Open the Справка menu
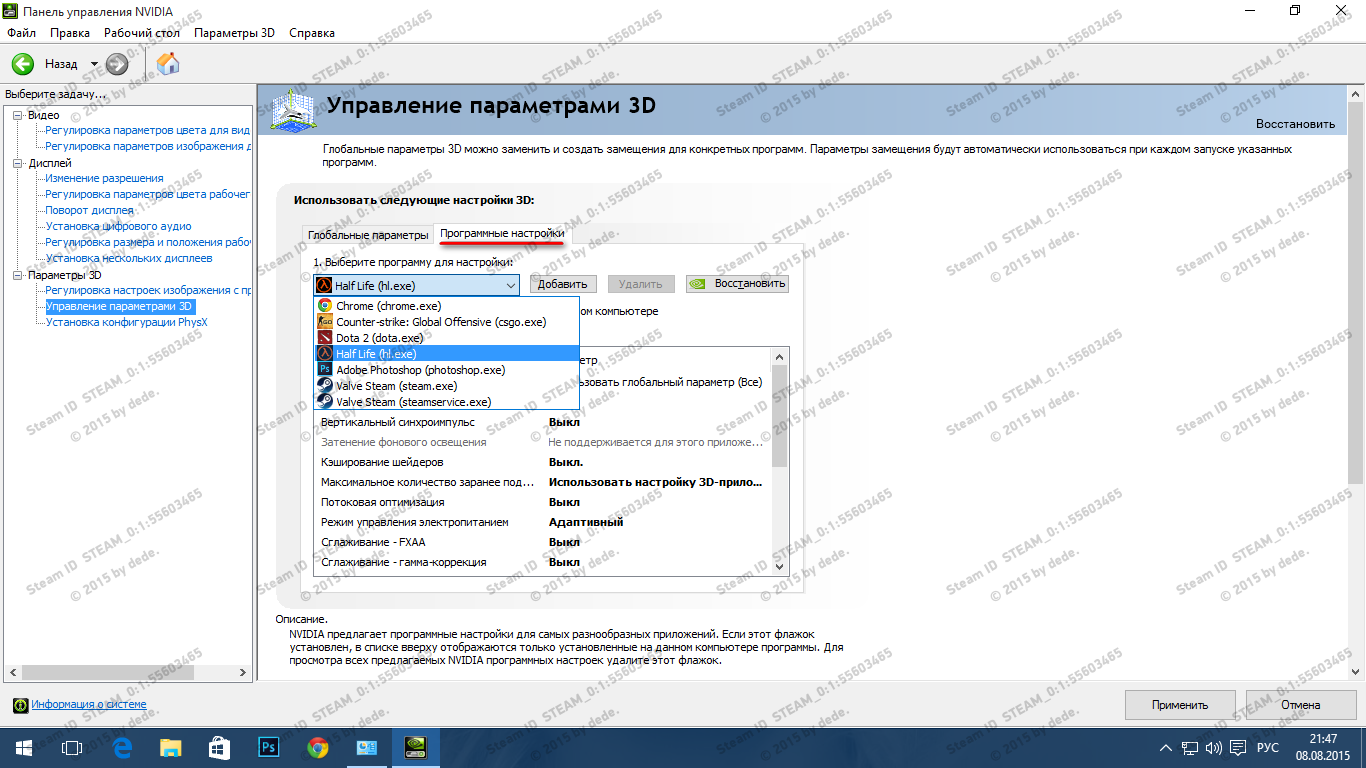 pyautogui.click(x=312, y=33)
